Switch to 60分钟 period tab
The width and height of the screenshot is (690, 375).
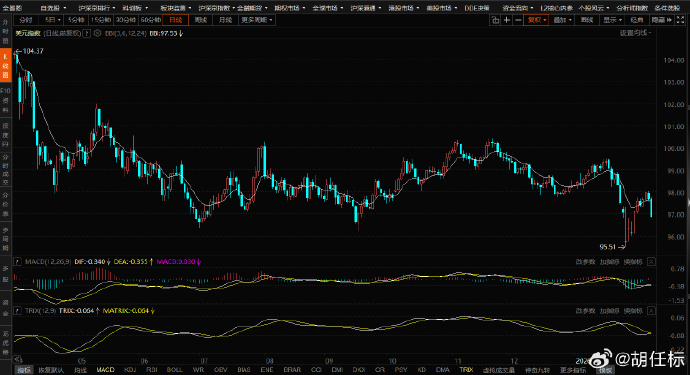pos(150,20)
